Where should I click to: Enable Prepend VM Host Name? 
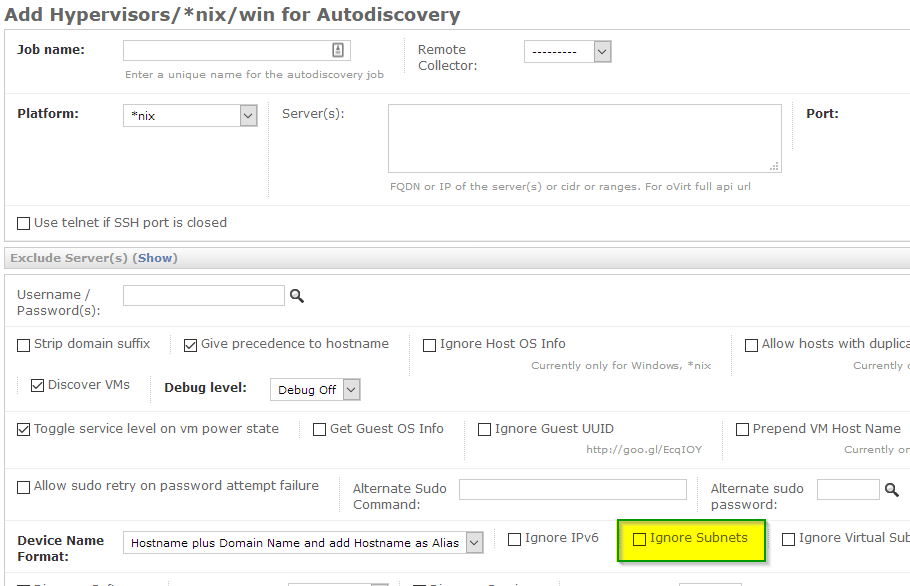coord(742,430)
